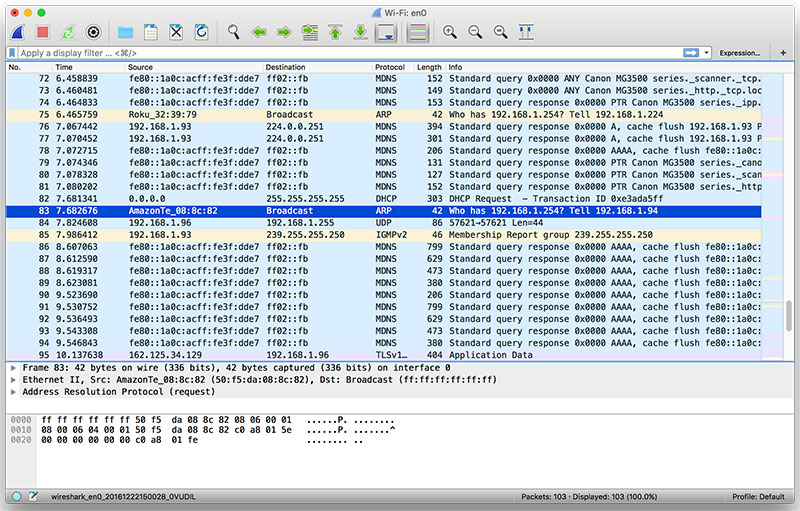Screen dimensions: 800x511
Task: Open display filter bookmarks icon
Action: 12,53
